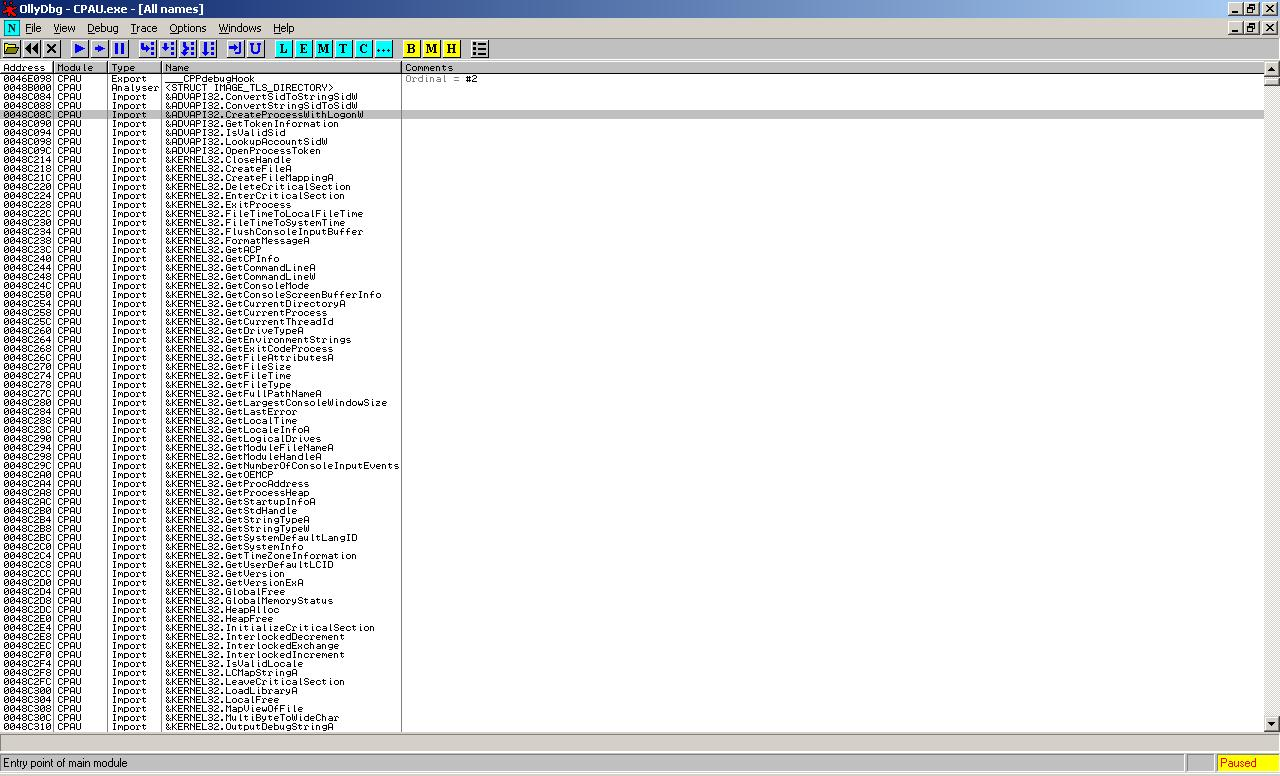
Task: Open CPU window with C icon
Action: (364, 48)
